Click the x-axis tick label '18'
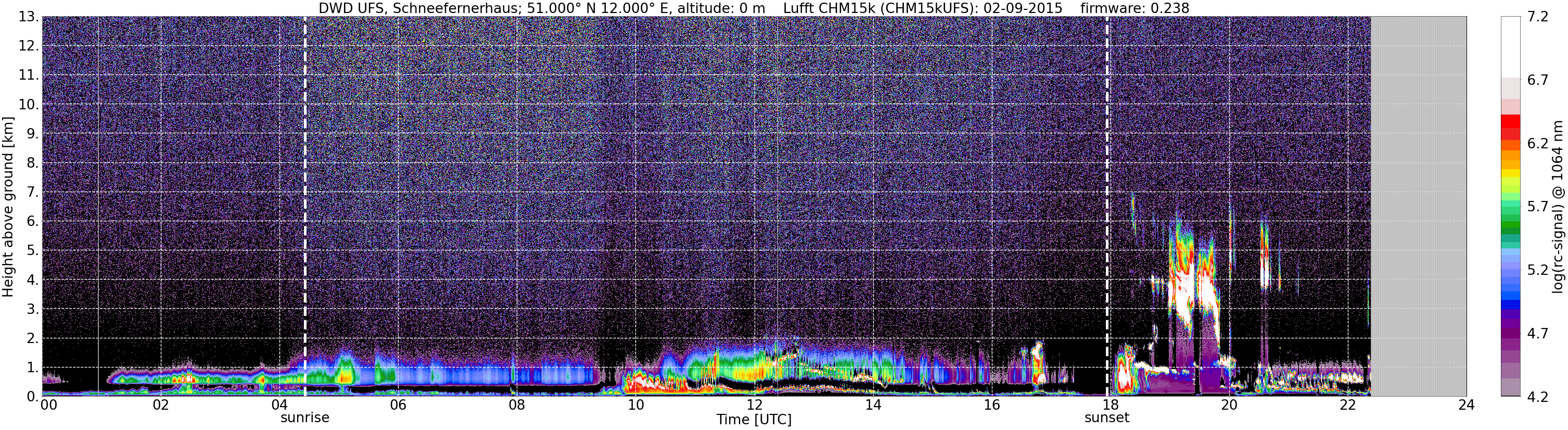1568x430 pixels. tap(1110, 406)
